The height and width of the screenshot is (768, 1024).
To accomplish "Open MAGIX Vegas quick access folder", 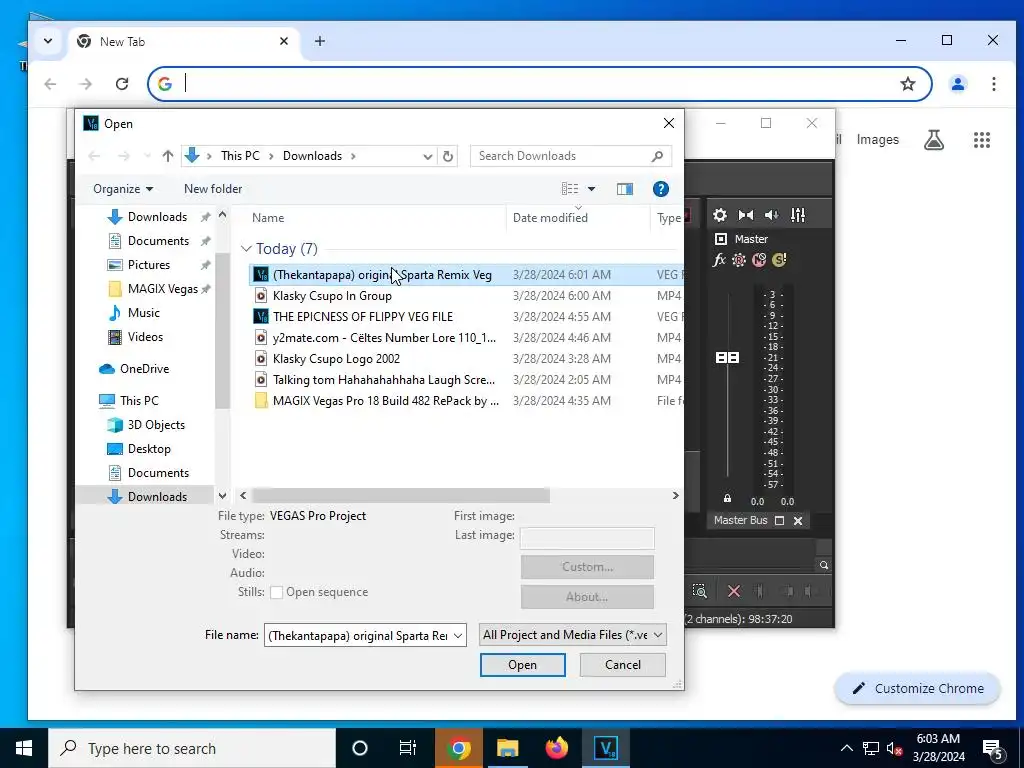I will 163,289.
